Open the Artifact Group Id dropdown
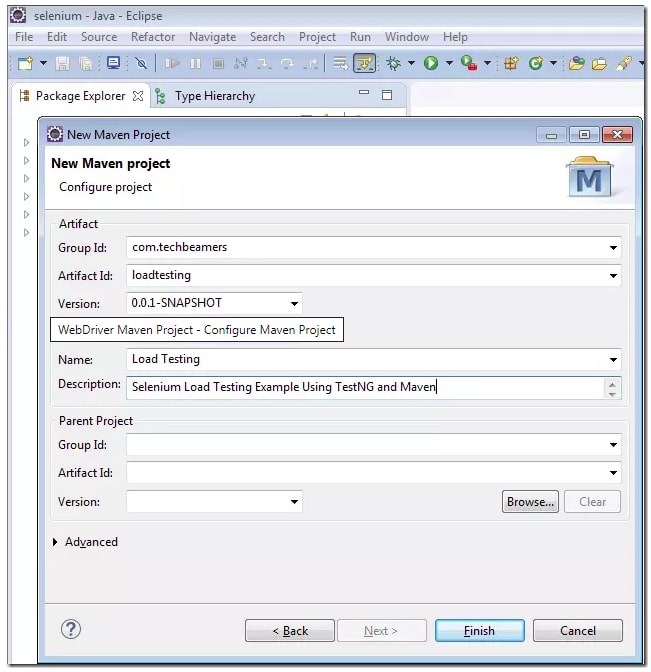The width and height of the screenshot is (651, 672). pos(612,247)
